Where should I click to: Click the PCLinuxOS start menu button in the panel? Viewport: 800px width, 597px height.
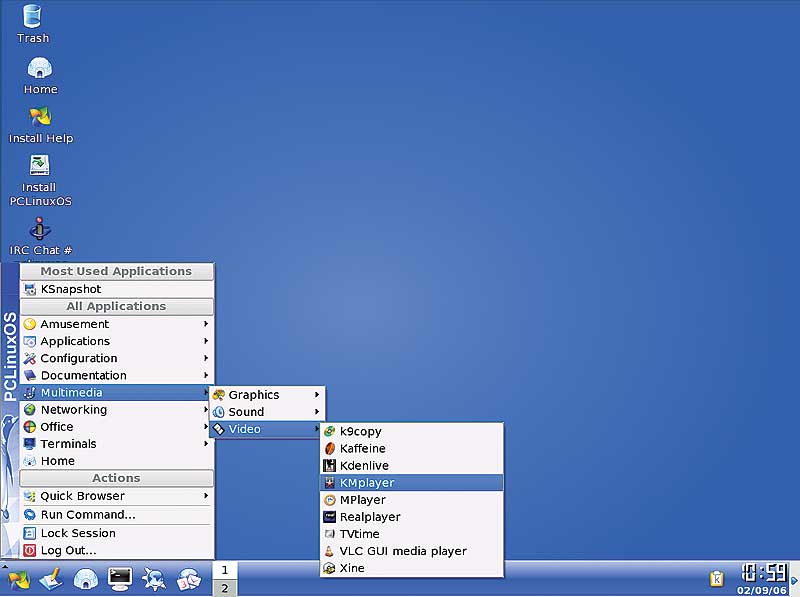[x=18, y=580]
